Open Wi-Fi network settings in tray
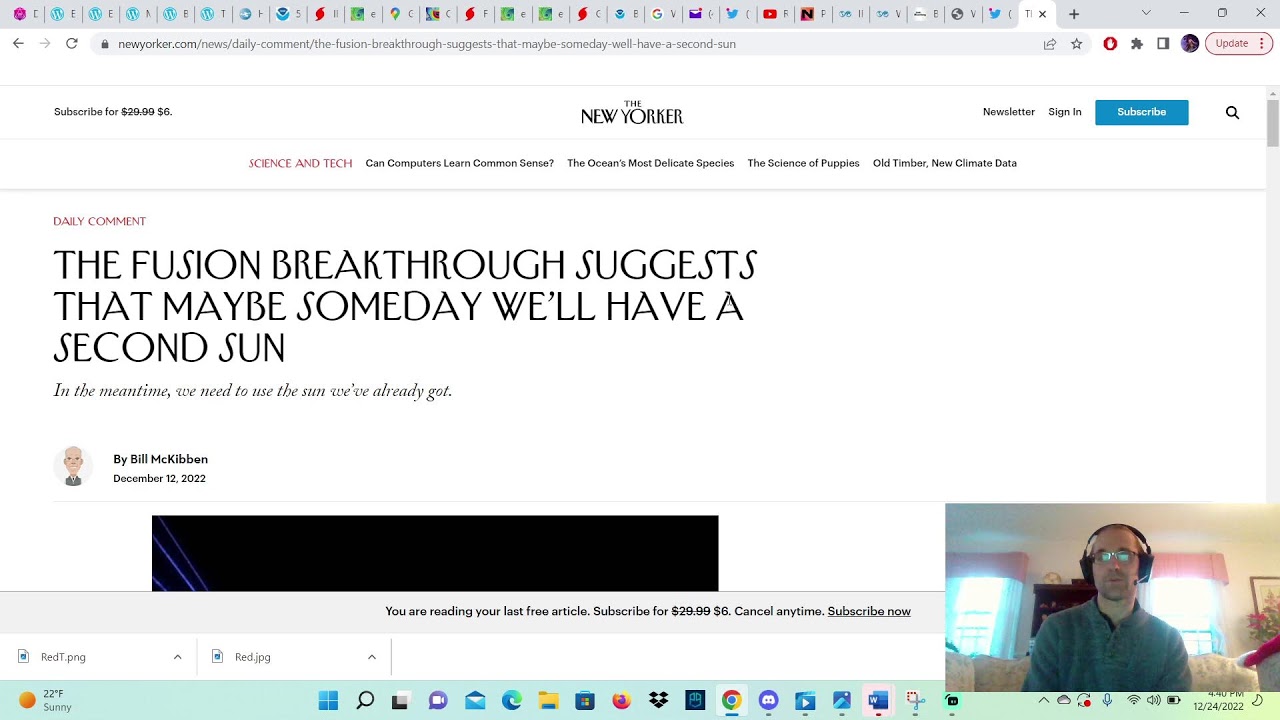1280x720 pixels. pos(1133,700)
